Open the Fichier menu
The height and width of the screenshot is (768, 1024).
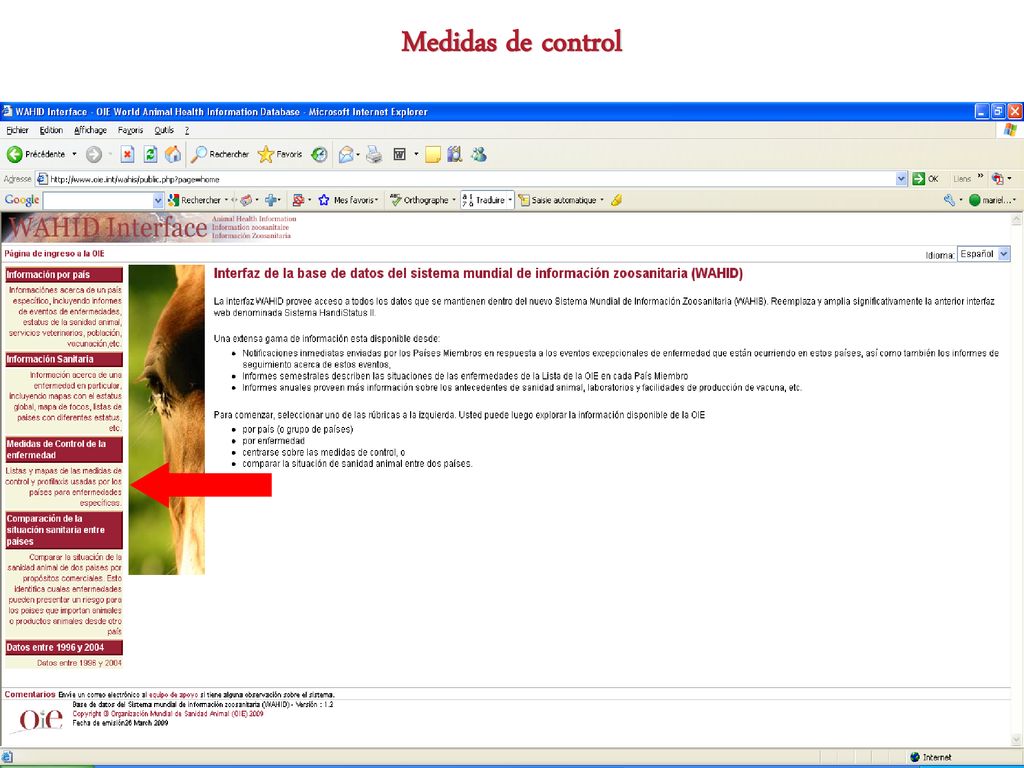18,131
